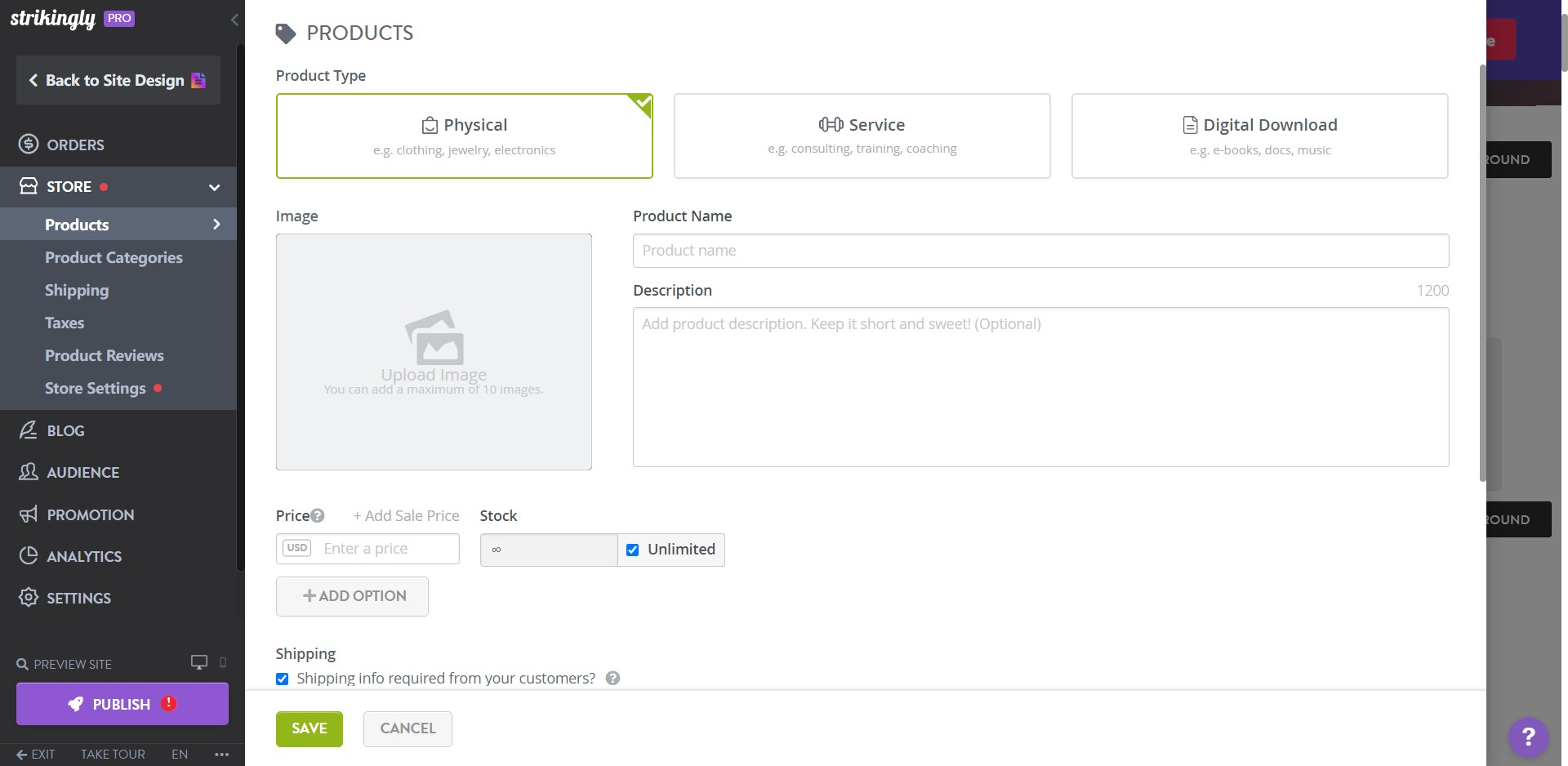The width and height of the screenshot is (1568, 766).
Task: Click the Promotion megaphone icon
Action: click(28, 514)
